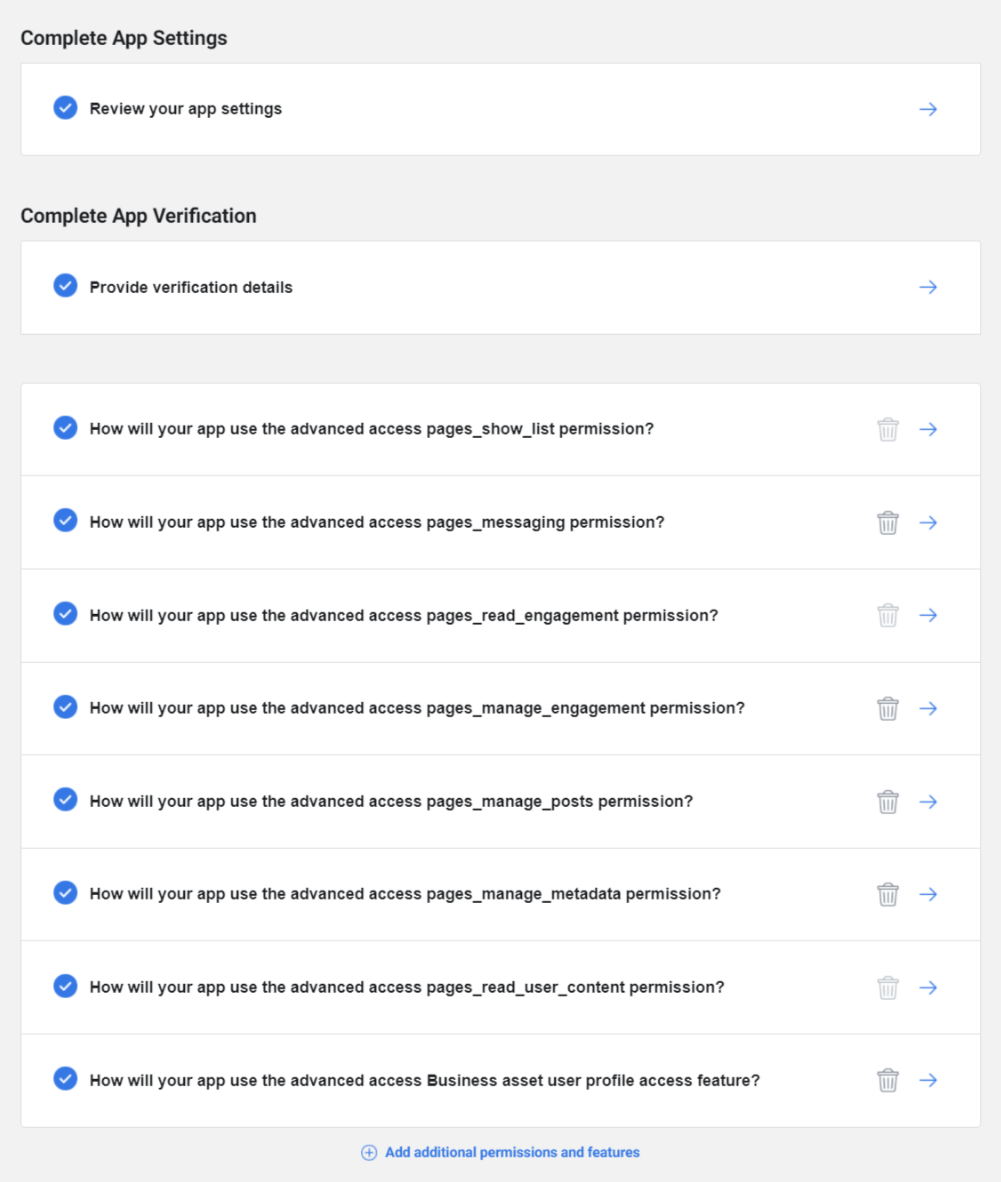This screenshot has width=1001, height=1182.
Task: Open Provide verification details arrow
Action: [928, 287]
